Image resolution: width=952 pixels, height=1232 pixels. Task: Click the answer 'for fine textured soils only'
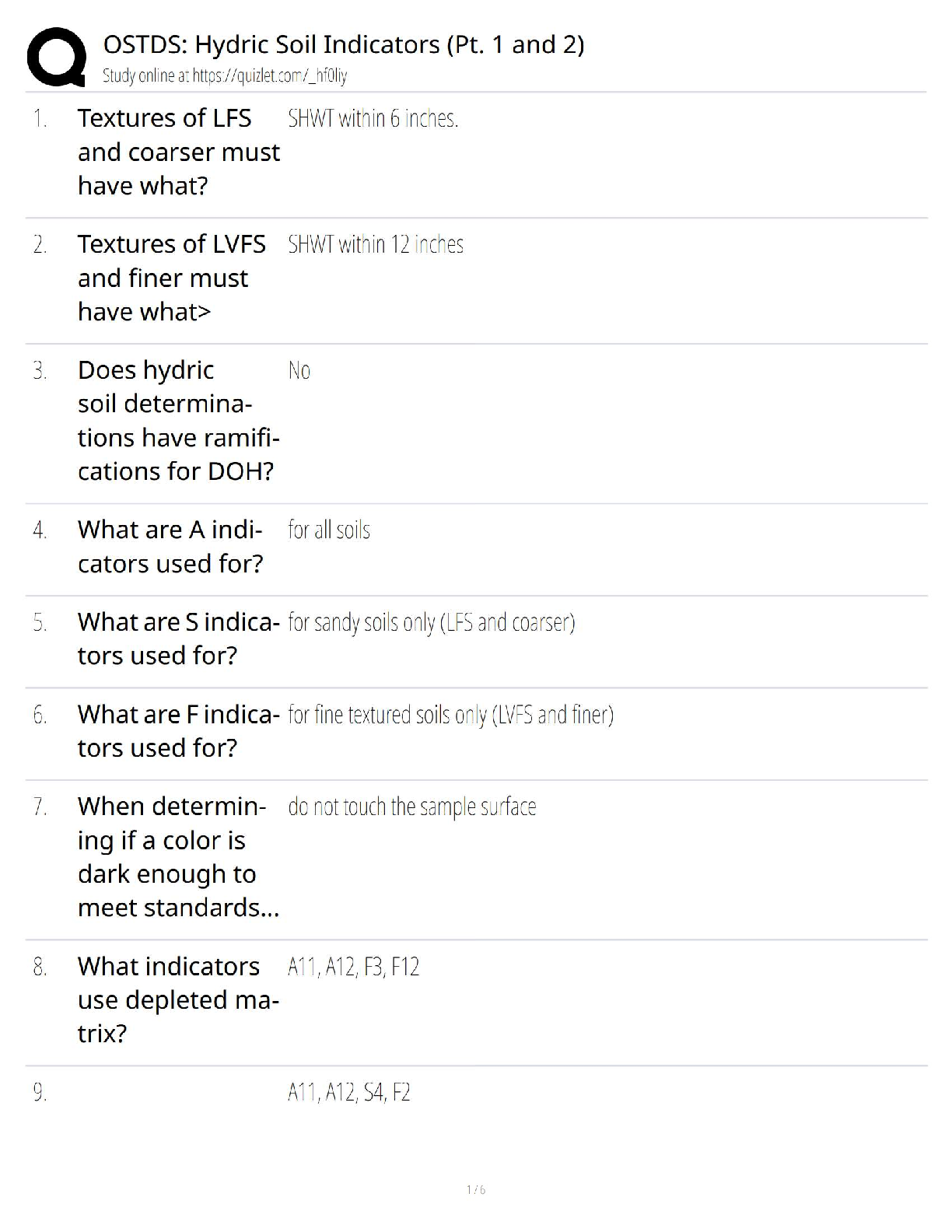click(x=450, y=715)
